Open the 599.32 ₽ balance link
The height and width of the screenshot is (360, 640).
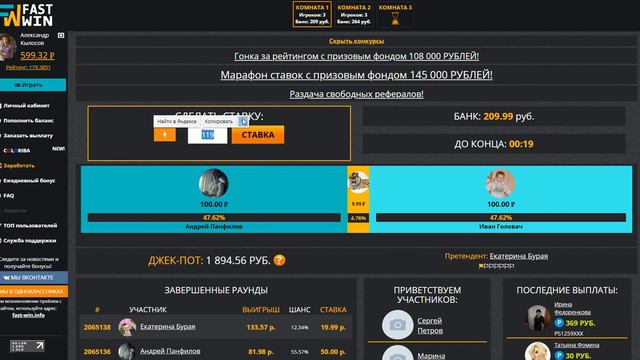point(37,55)
